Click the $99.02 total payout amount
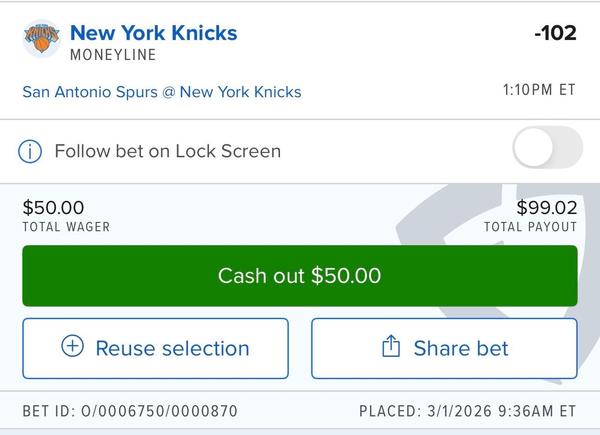 tap(547, 208)
